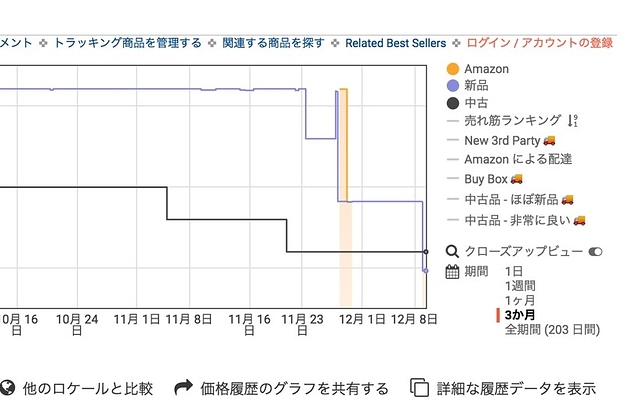Click globe icon to compare other locales

(x=8, y=387)
